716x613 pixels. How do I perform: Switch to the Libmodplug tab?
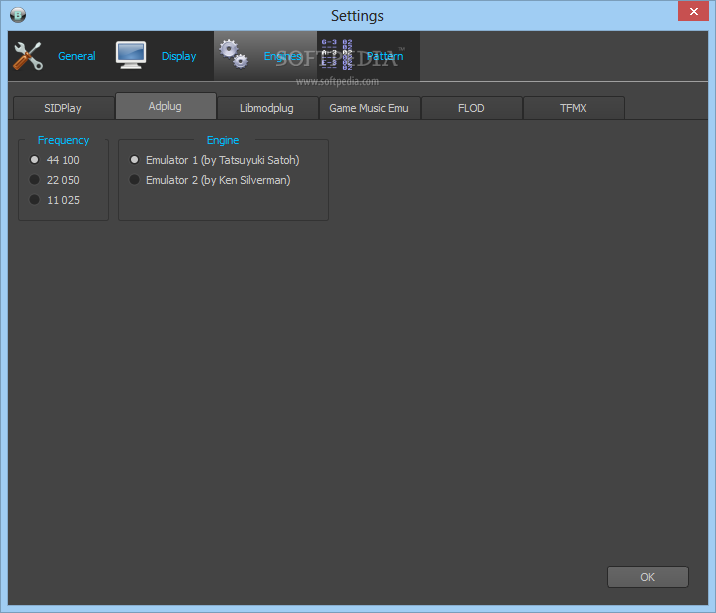tap(268, 108)
